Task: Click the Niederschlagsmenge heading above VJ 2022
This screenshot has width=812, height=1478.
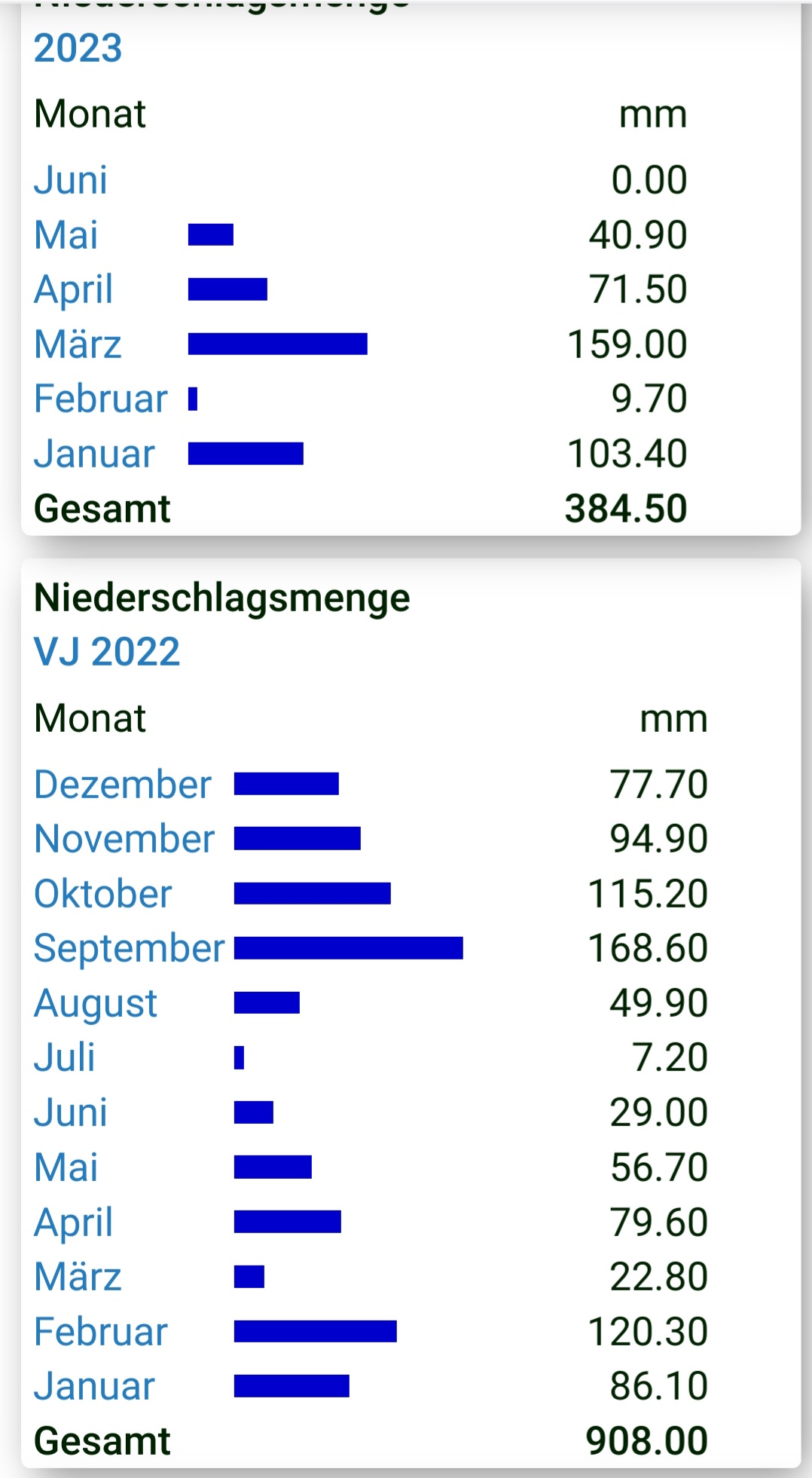Action: pos(222,598)
